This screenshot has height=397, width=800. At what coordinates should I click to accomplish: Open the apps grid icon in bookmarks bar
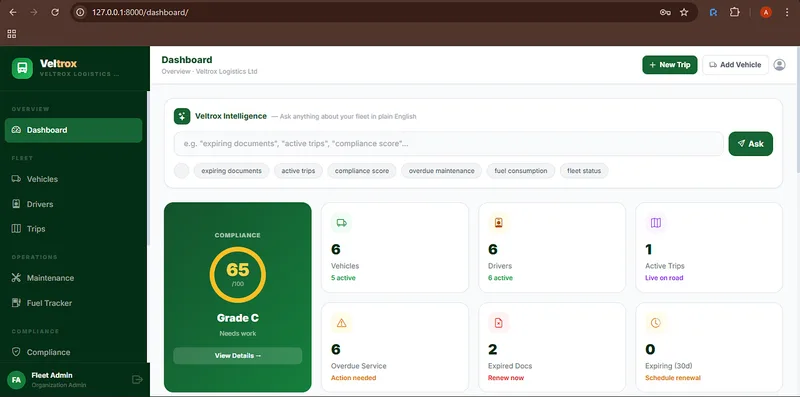pyautogui.click(x=12, y=34)
